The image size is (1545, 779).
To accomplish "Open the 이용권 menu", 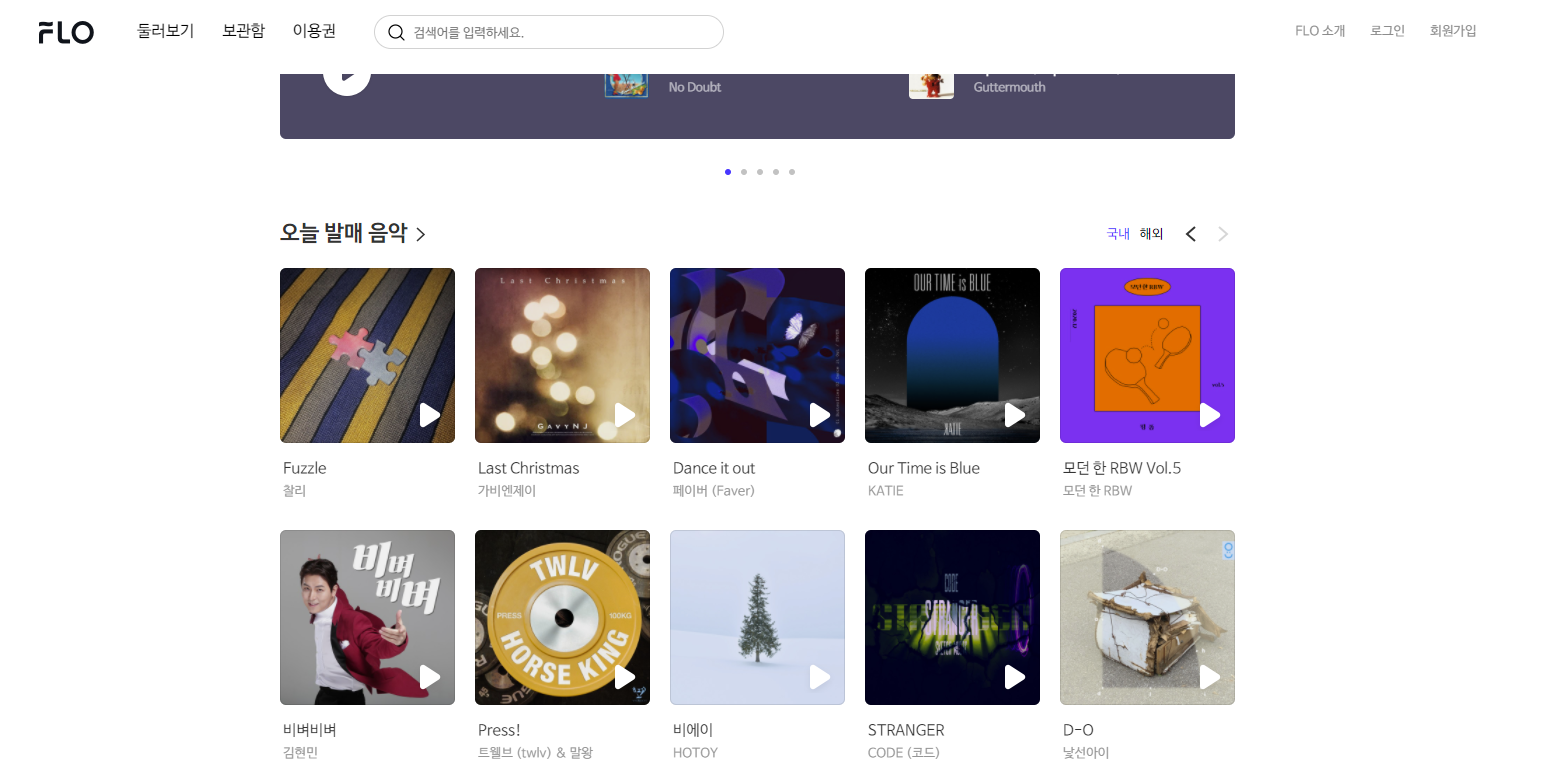I will tap(314, 31).
